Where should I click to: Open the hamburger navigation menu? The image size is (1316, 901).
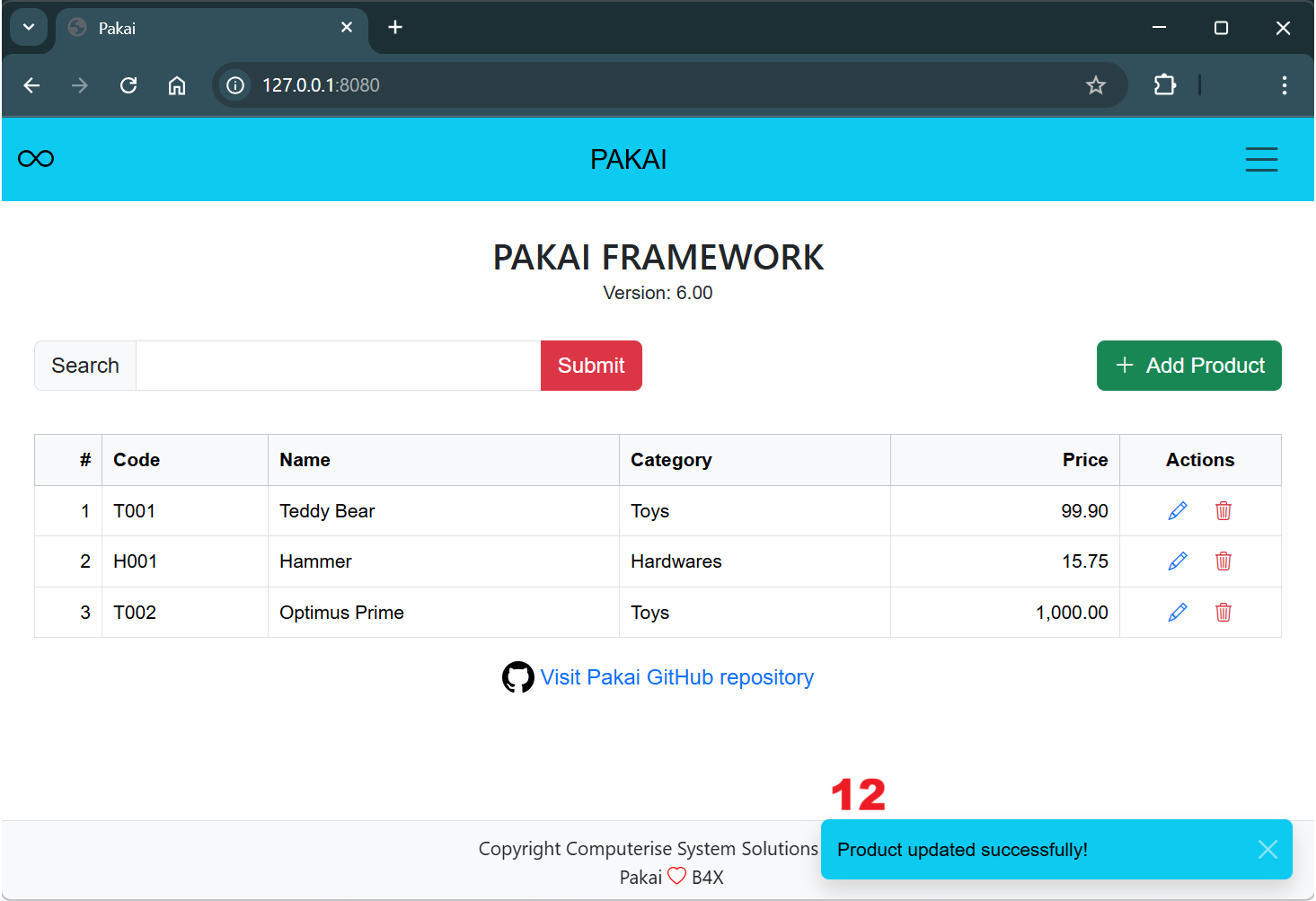pos(1261,159)
